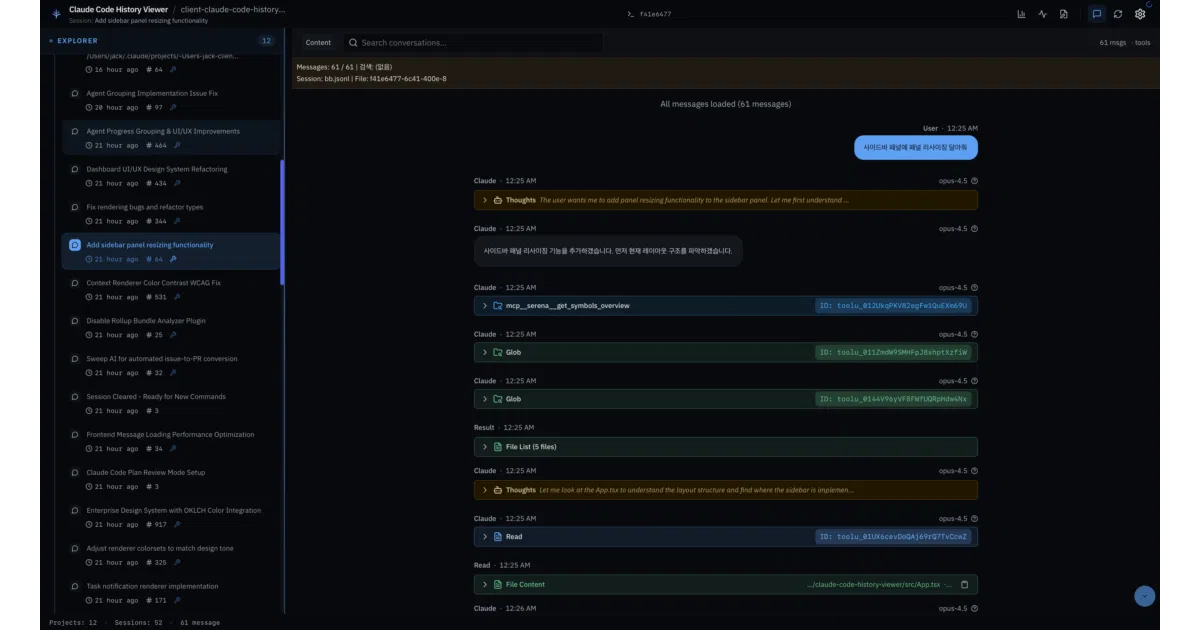The image size is (1200, 630).
Task: Click the app logo beside Claude Code History Viewer
Action: [x=56, y=14]
